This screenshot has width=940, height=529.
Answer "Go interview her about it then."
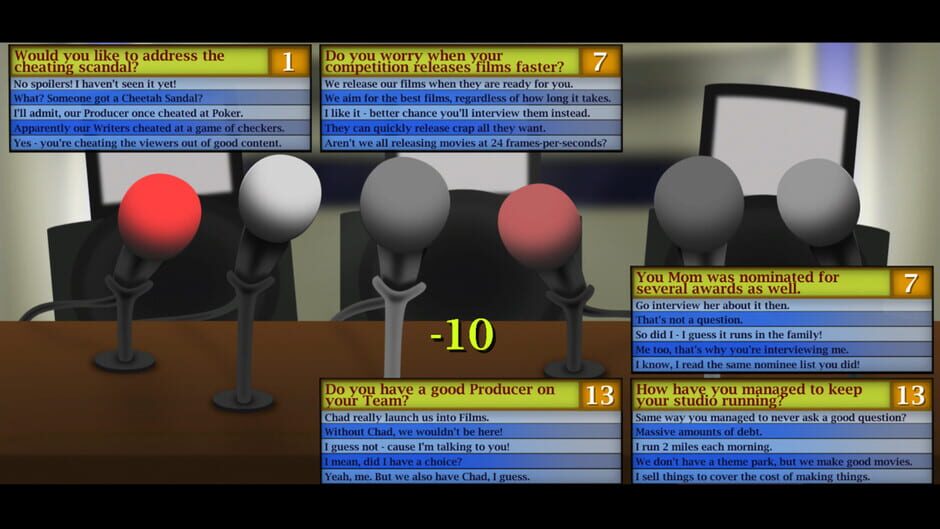(x=782, y=305)
